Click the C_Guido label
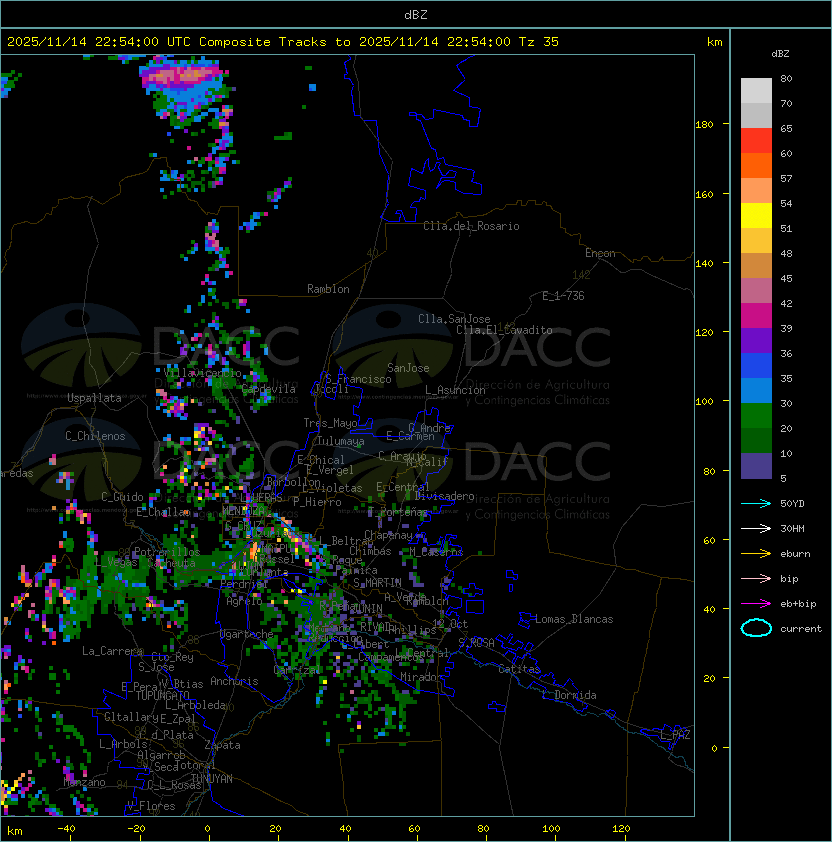 coord(122,497)
